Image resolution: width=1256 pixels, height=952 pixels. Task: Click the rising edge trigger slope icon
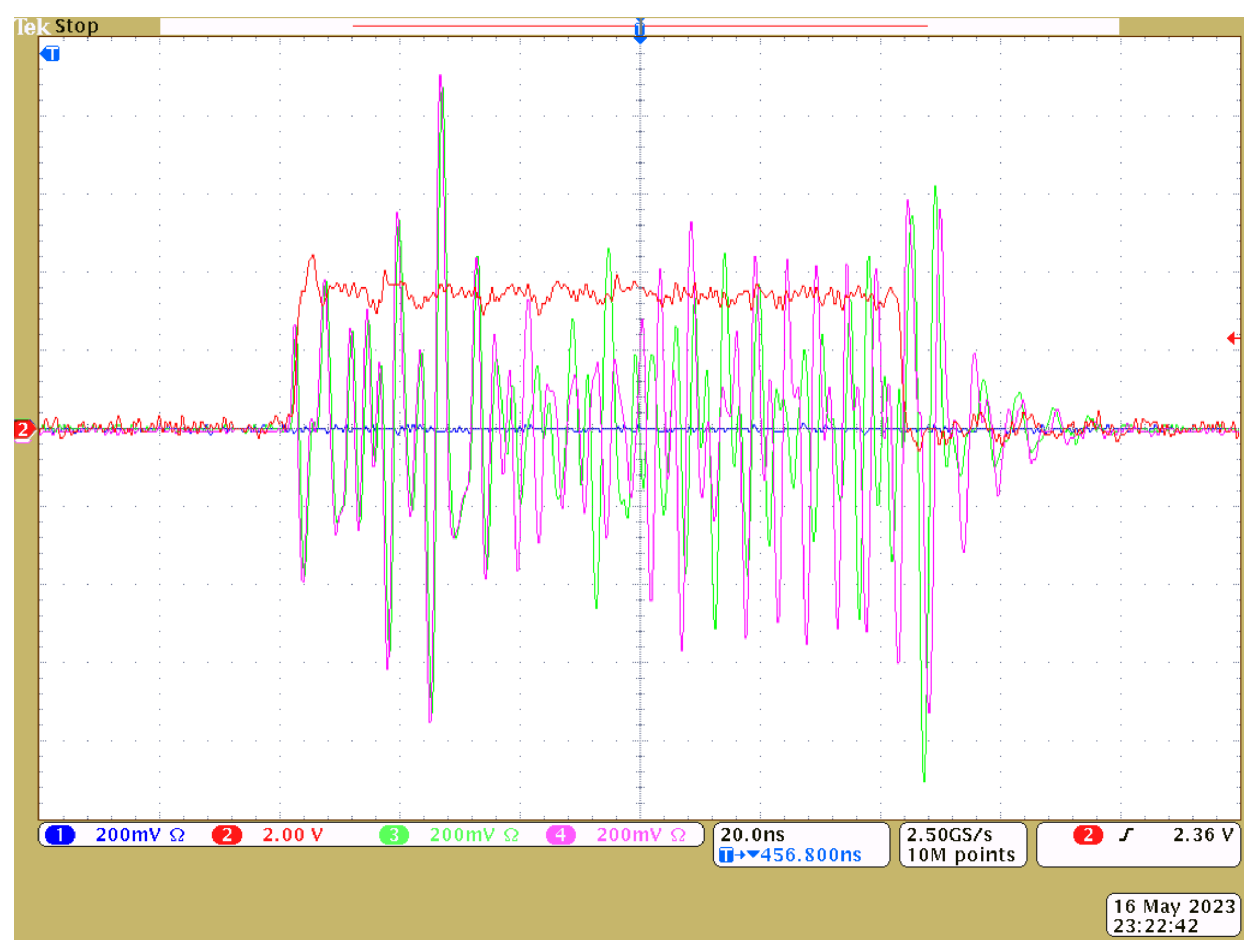(1125, 835)
